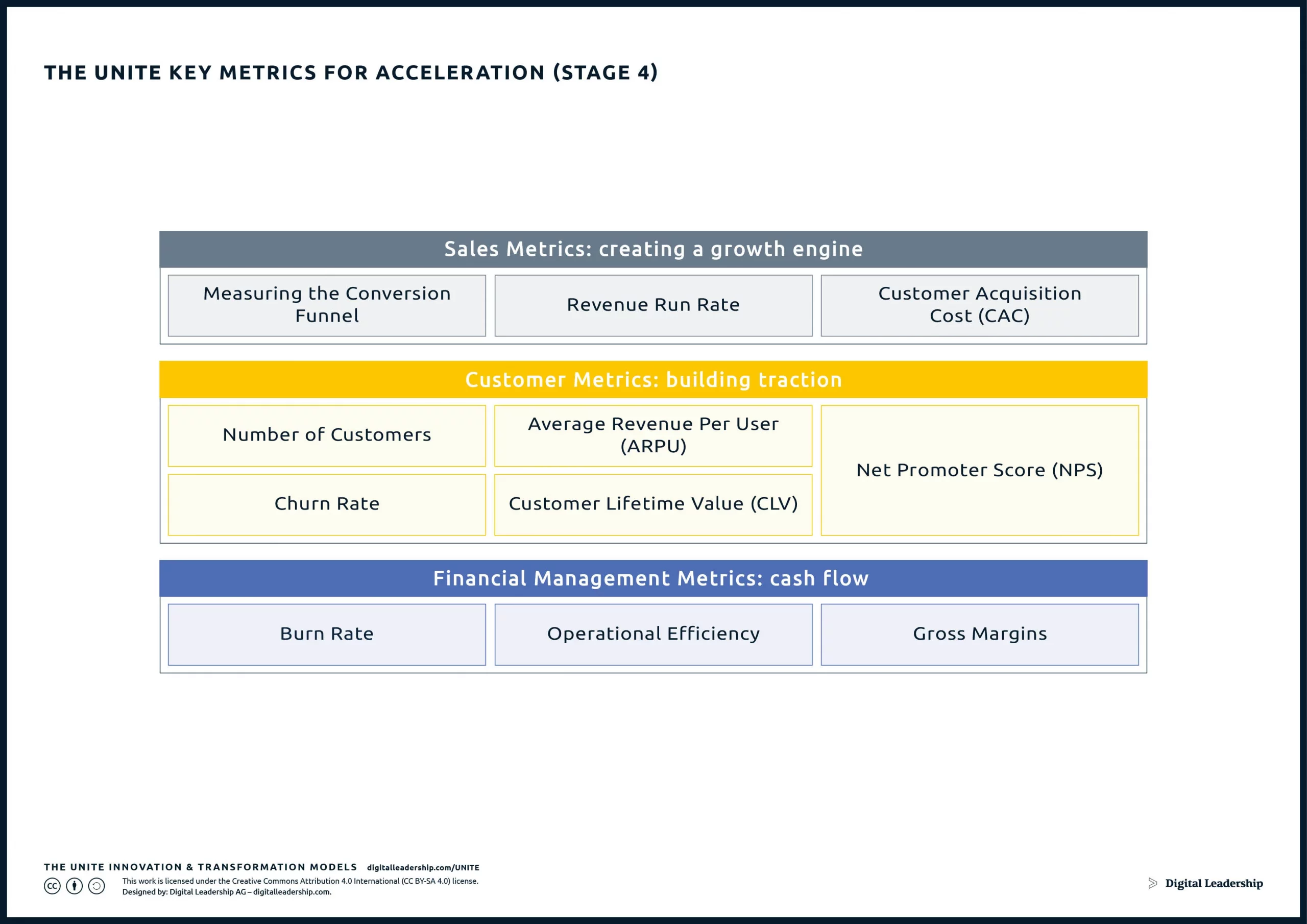Open the digitalleadership.com/UNITE link
Image resolution: width=1307 pixels, height=924 pixels.
pos(423,868)
